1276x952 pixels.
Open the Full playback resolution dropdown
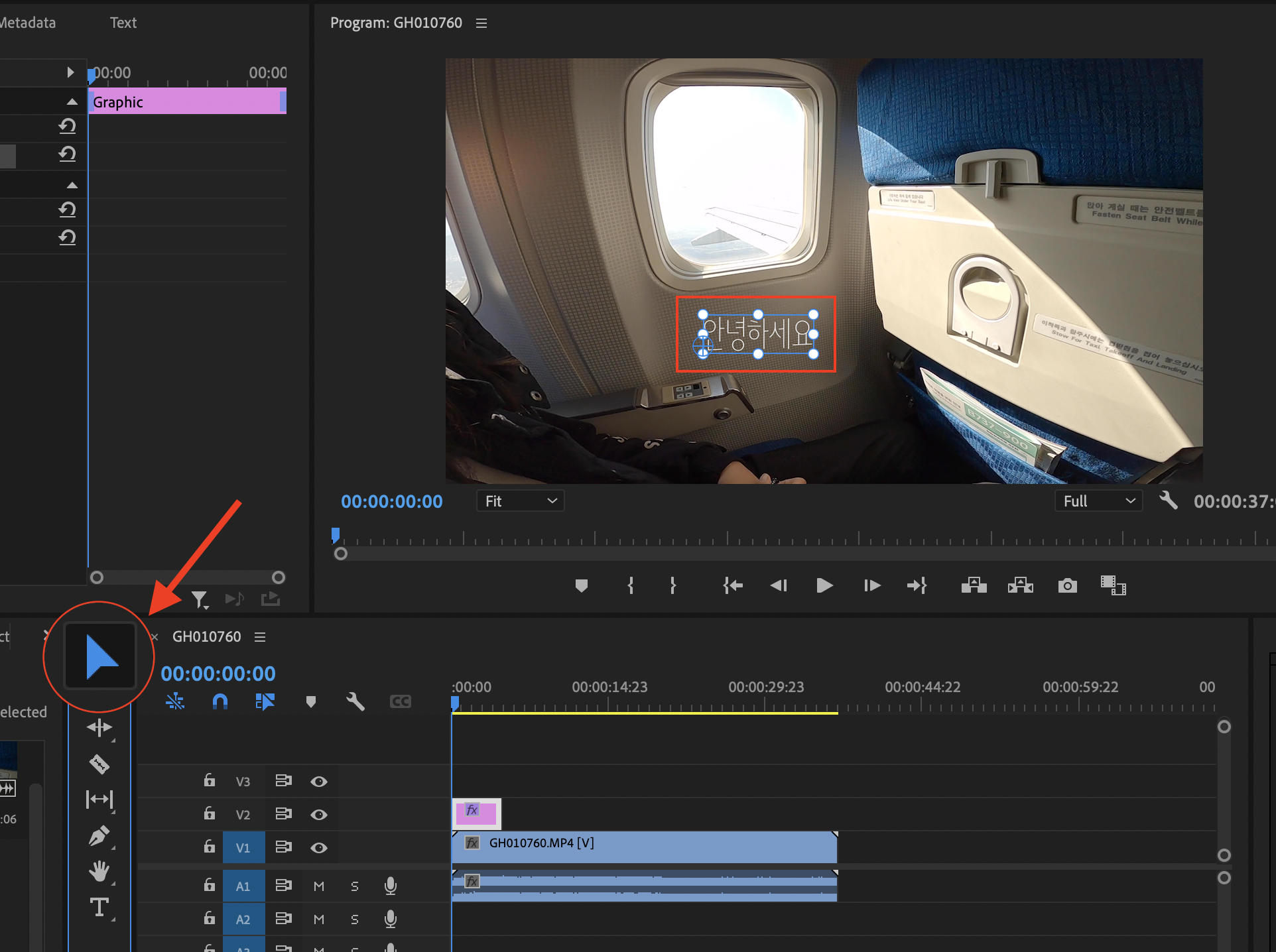coord(1098,501)
